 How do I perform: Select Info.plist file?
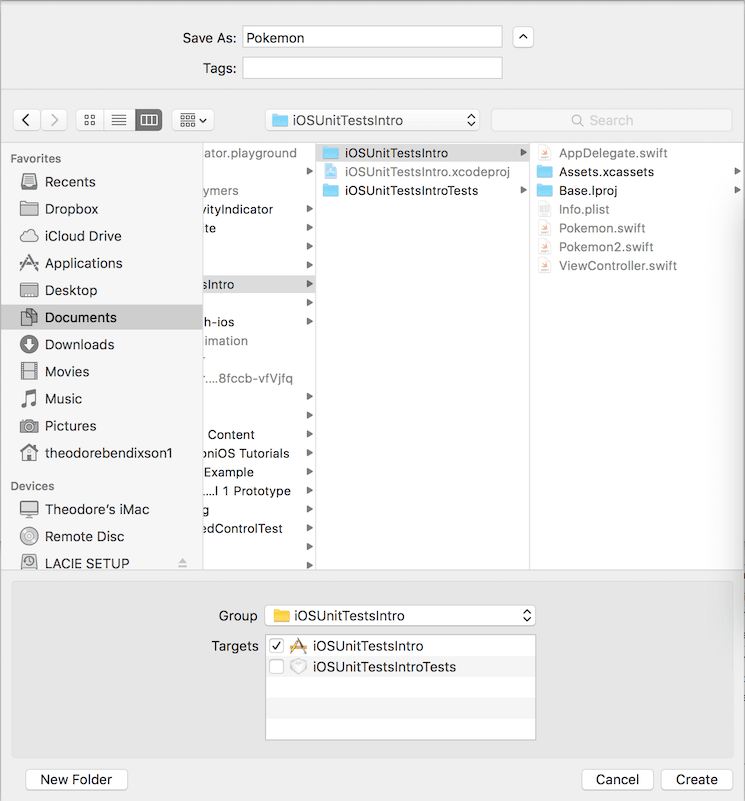click(637, 209)
